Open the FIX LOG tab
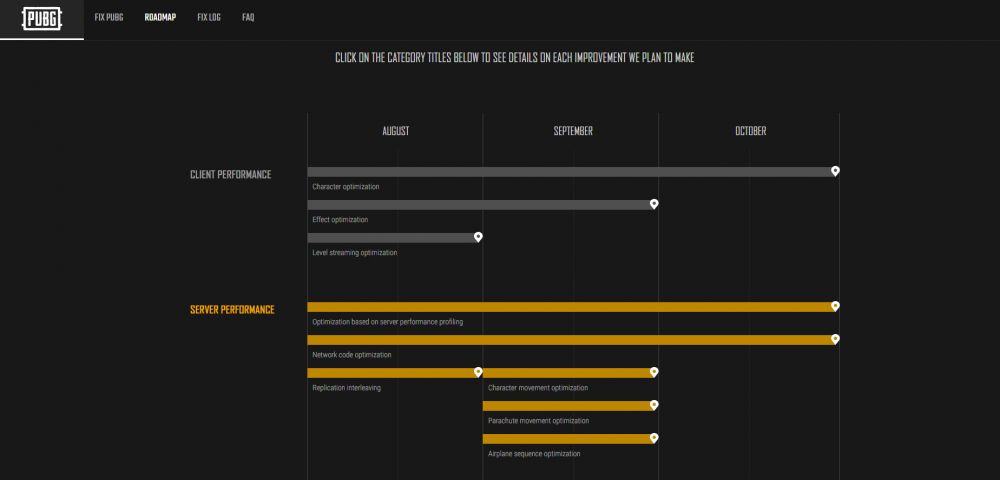 pos(209,18)
